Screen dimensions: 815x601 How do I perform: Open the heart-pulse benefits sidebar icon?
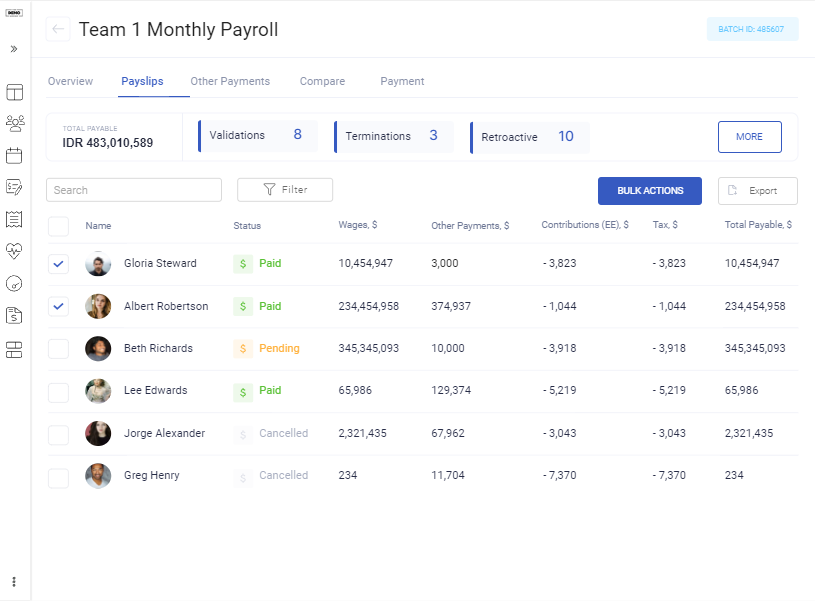coord(14,251)
